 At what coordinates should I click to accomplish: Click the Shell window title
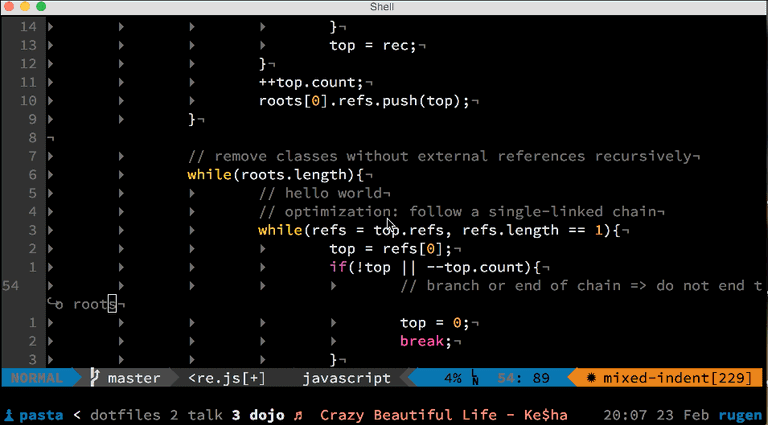click(x=383, y=7)
